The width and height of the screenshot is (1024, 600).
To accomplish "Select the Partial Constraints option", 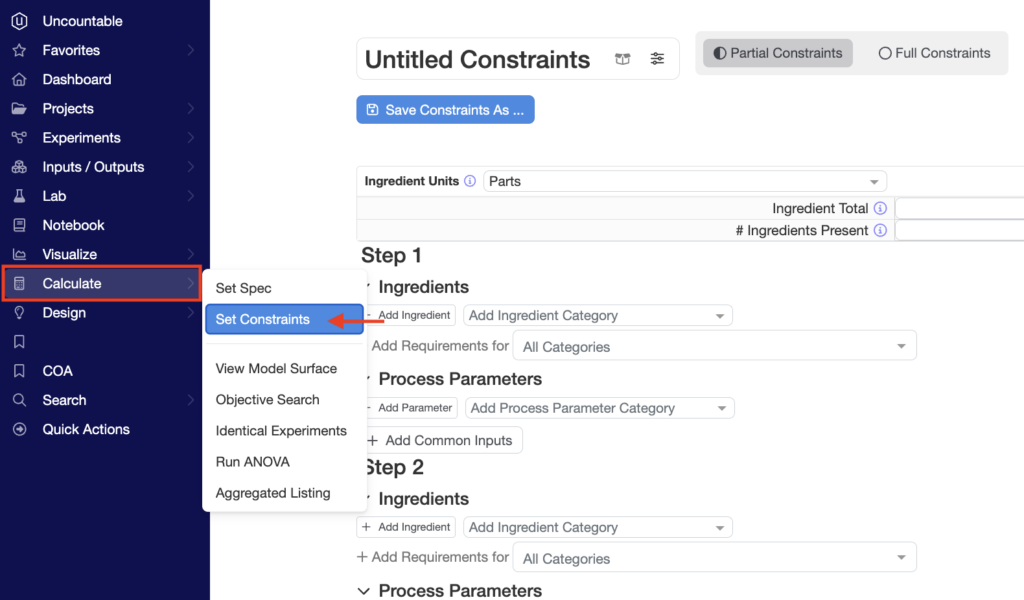I will [777, 53].
